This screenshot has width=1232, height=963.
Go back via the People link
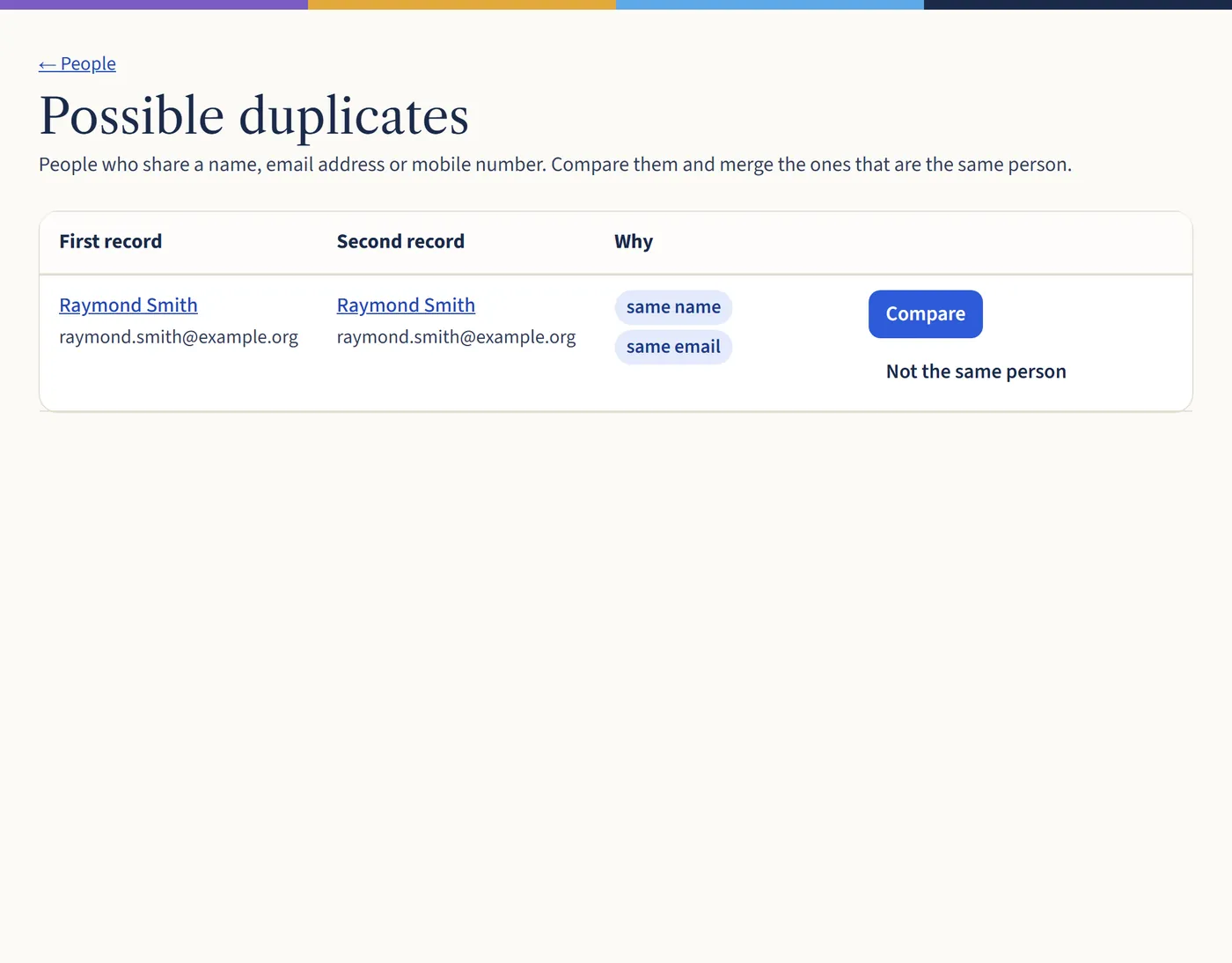77,63
